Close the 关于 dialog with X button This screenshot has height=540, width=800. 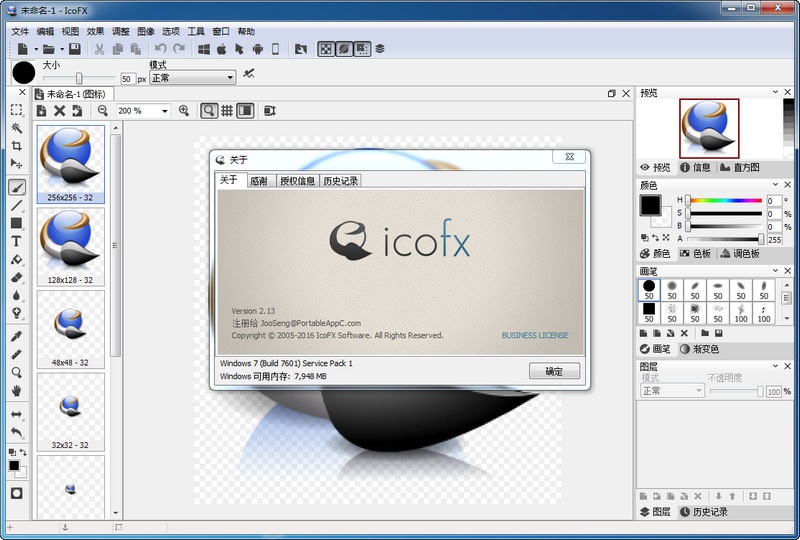(x=569, y=157)
